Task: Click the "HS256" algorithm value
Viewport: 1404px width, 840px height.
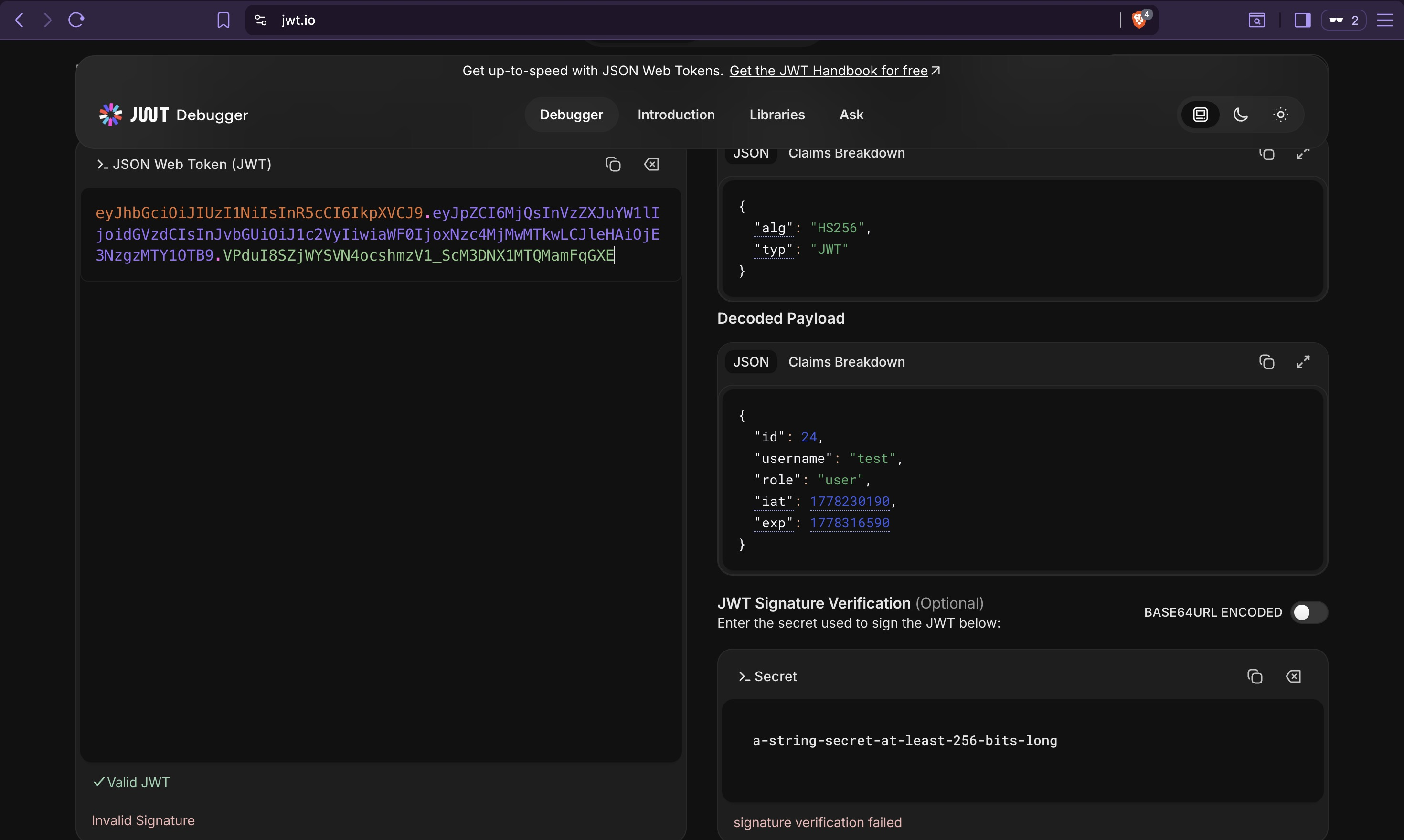Action: (x=837, y=228)
